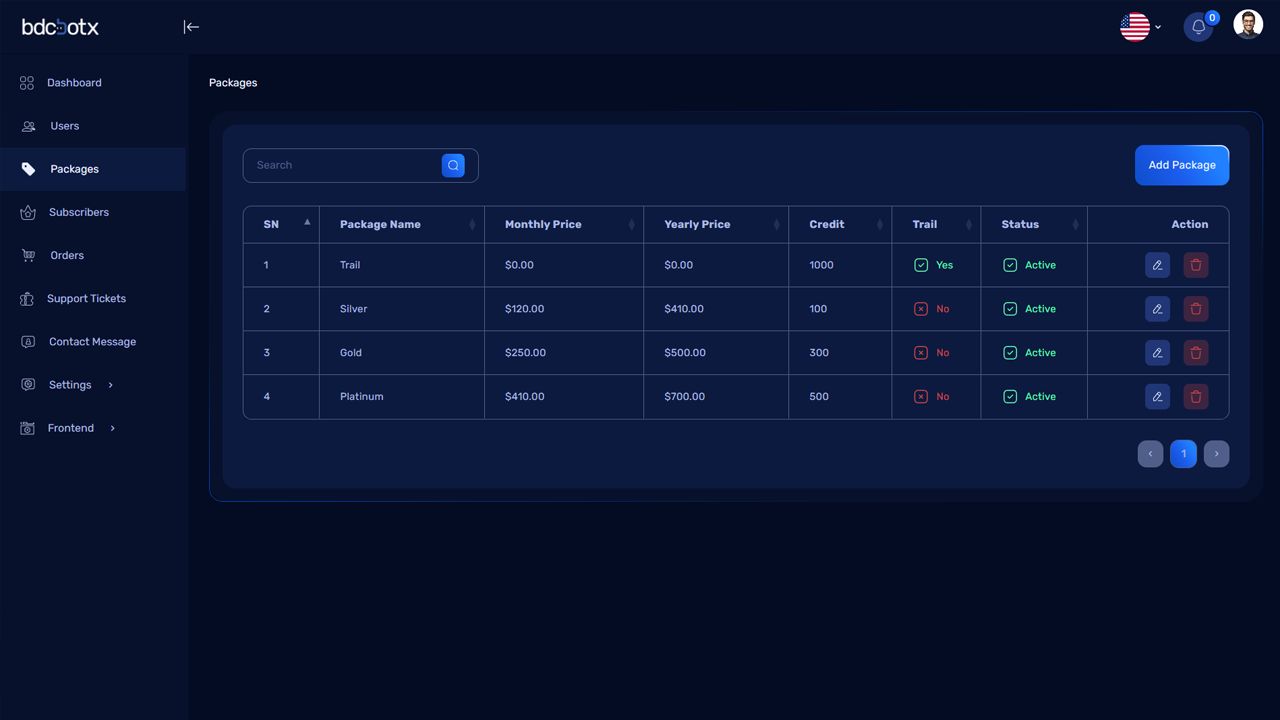Sort table by Monthly Price
The width and height of the screenshot is (1280, 720).
click(x=564, y=224)
